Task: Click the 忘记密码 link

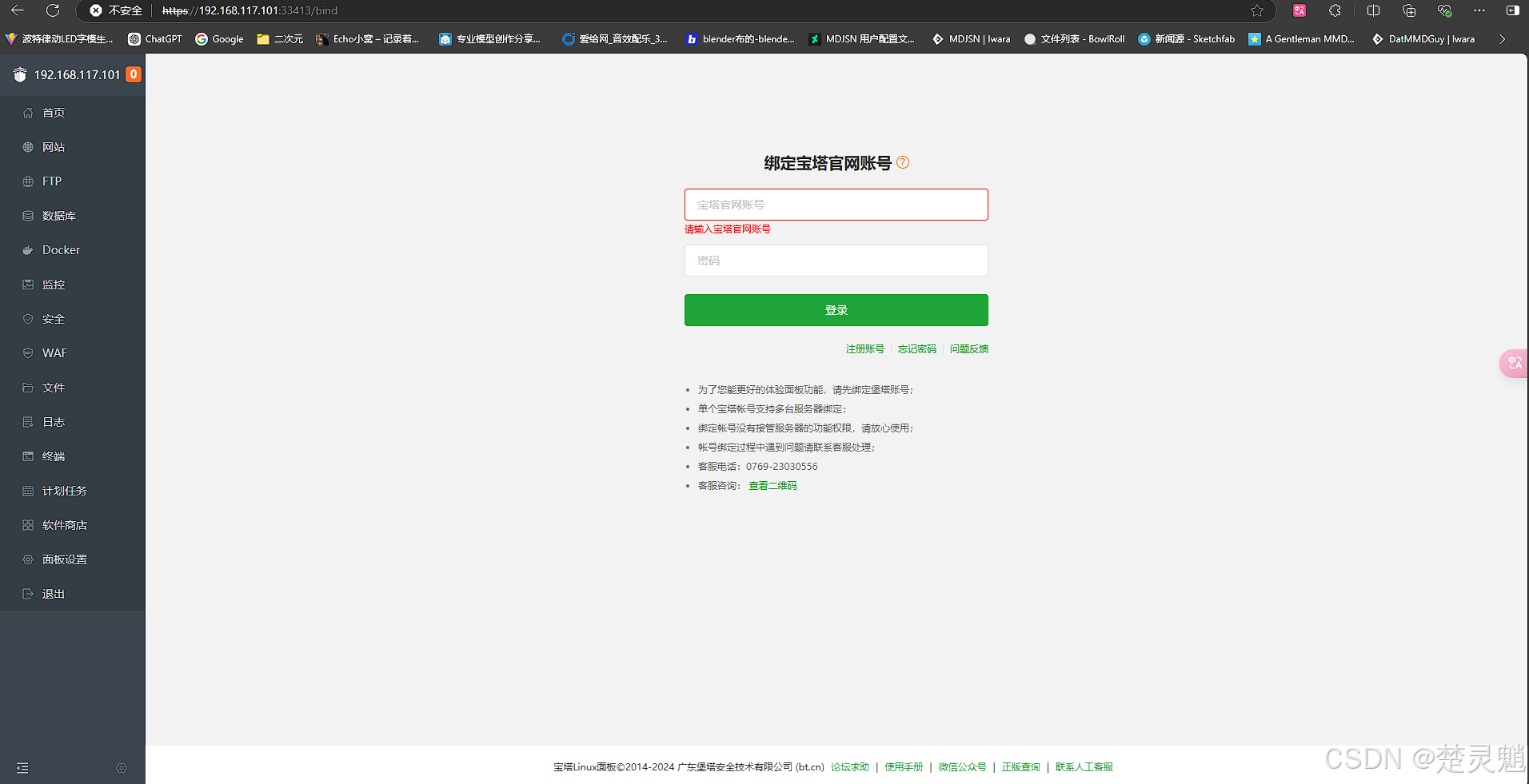Action: (x=917, y=349)
